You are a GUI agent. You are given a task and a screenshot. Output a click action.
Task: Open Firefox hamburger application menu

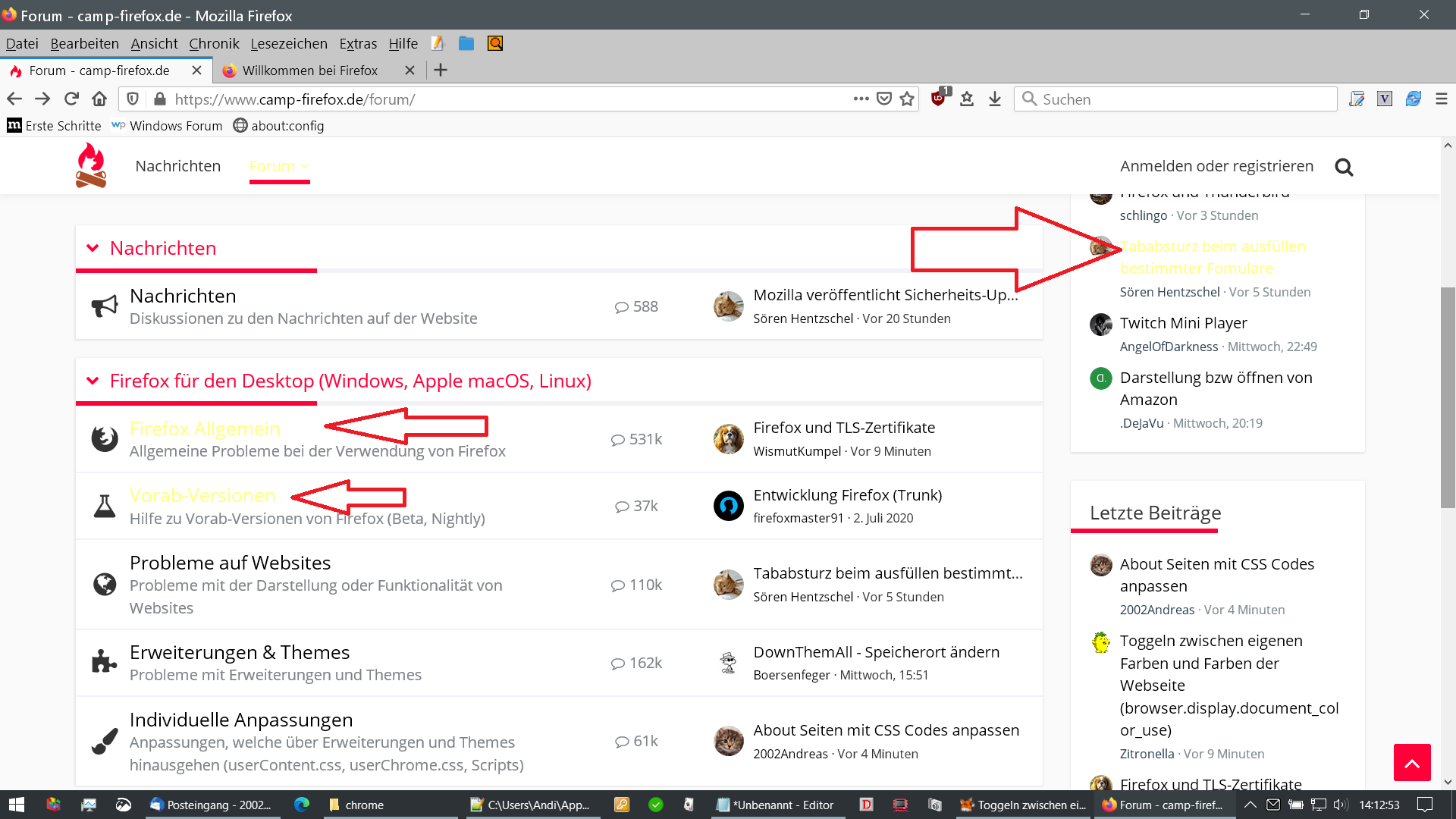pyautogui.click(x=1442, y=99)
